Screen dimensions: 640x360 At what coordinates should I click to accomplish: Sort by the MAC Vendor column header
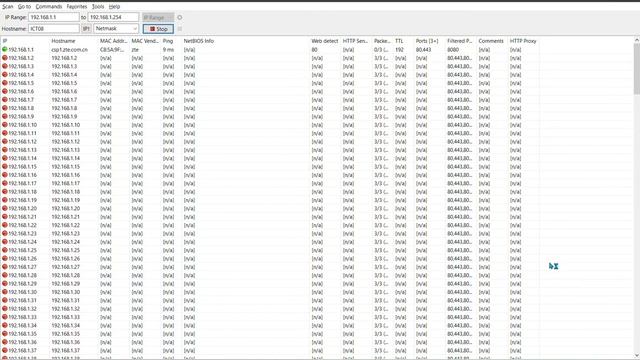pyautogui.click(x=145, y=41)
